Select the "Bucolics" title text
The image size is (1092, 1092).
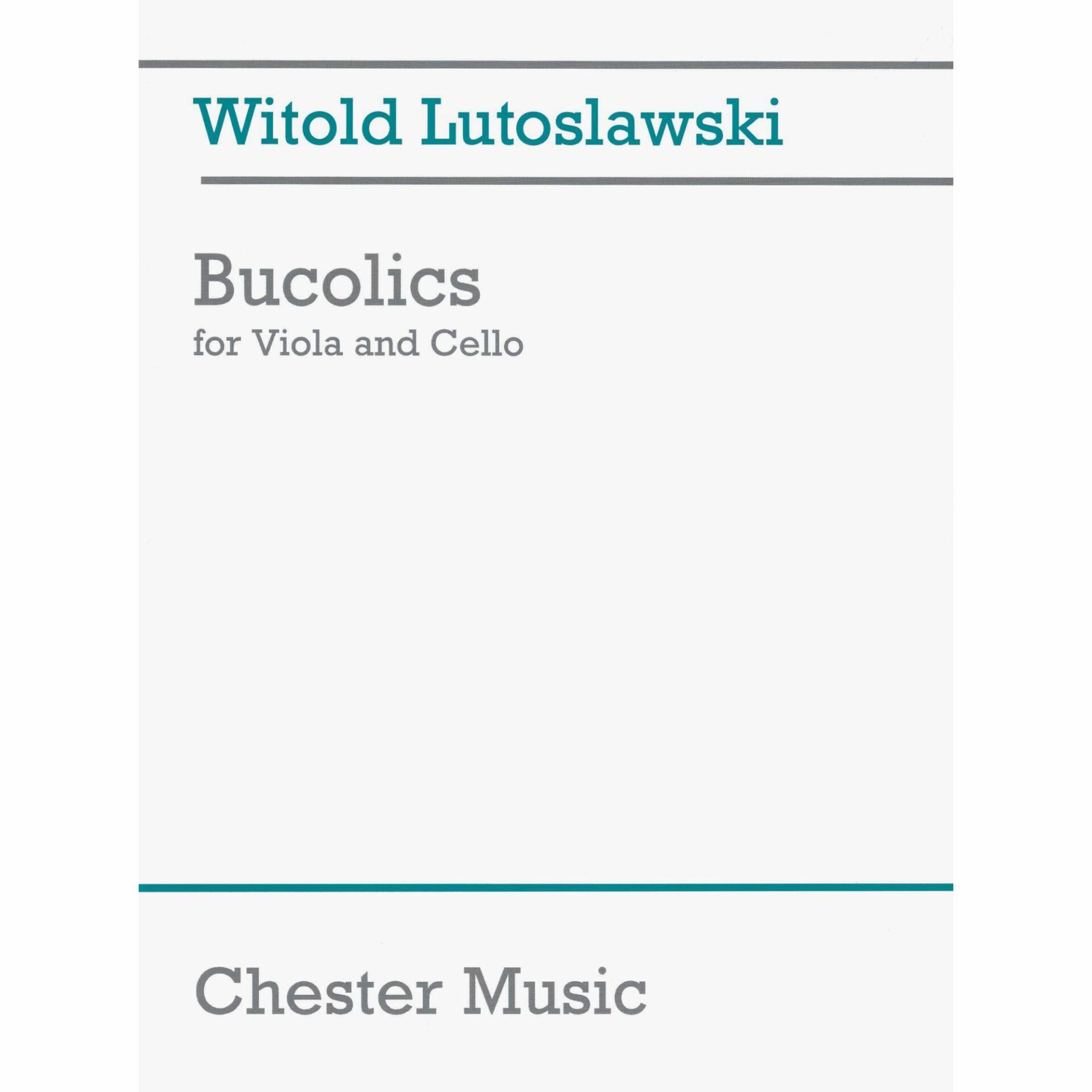[x=337, y=283]
